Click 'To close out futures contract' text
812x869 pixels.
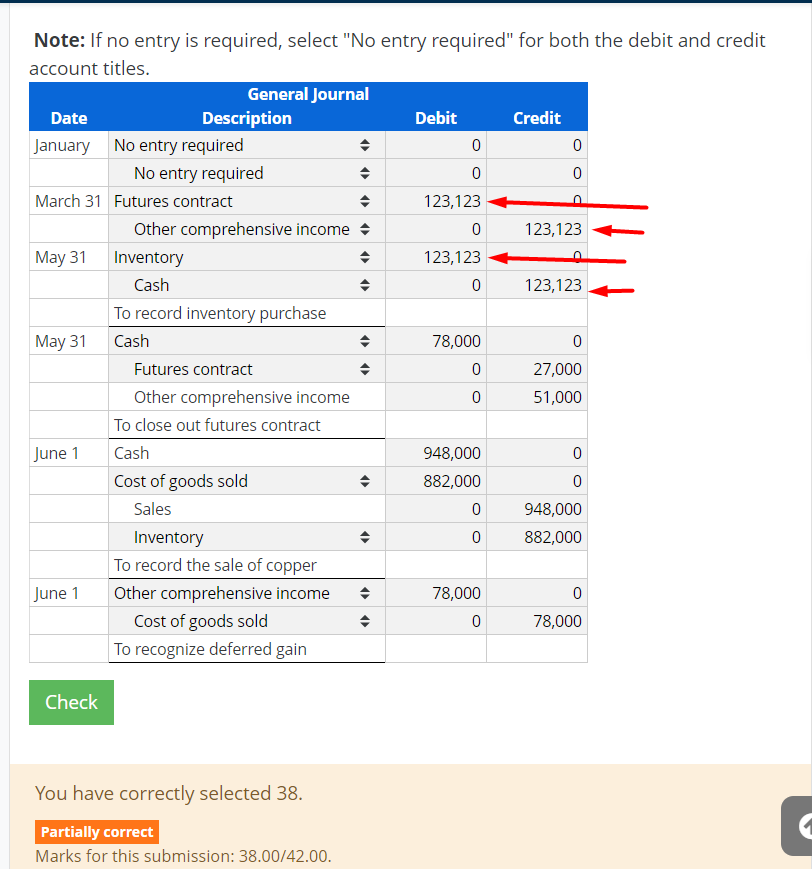(x=217, y=425)
